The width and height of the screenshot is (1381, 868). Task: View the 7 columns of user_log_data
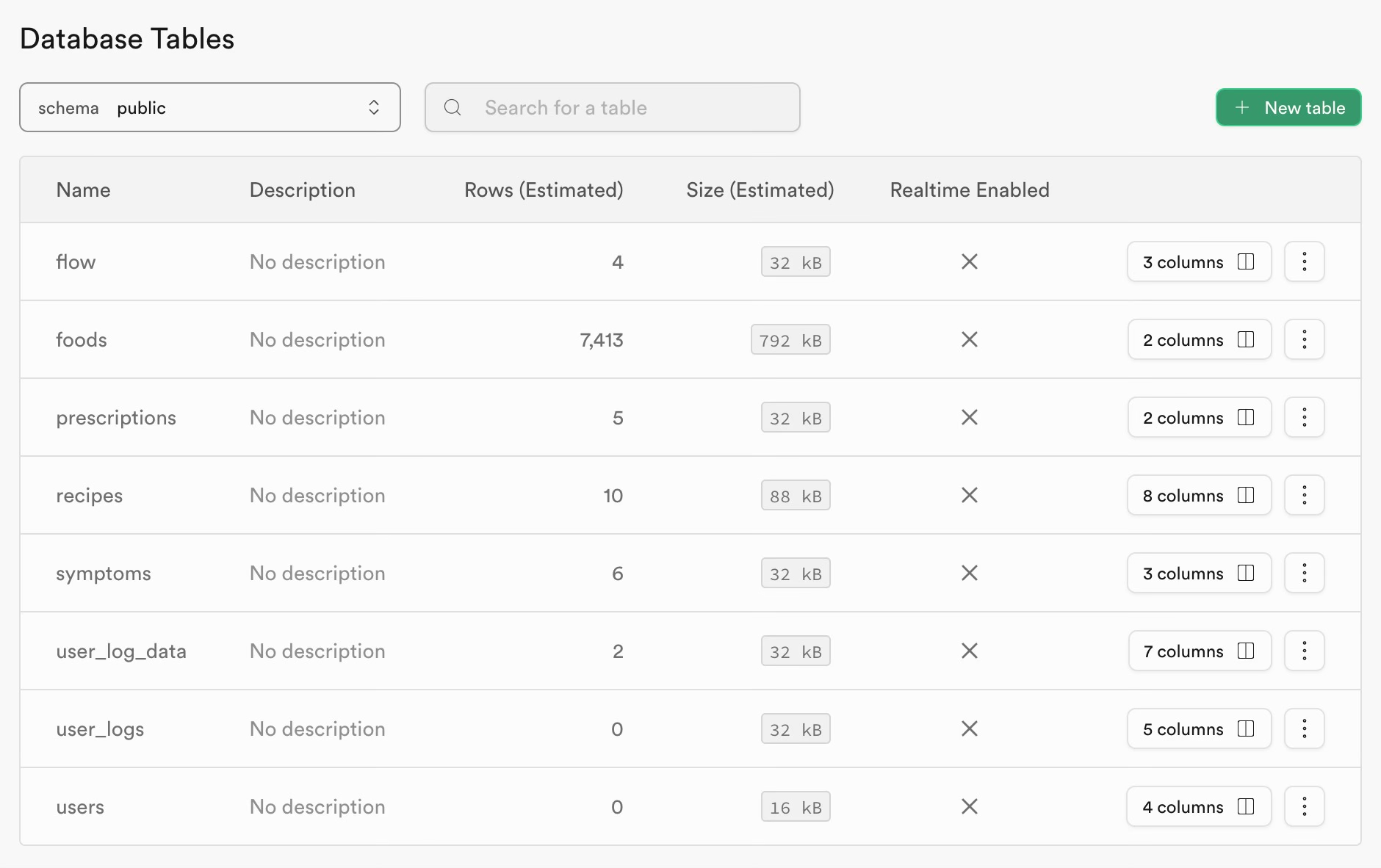pos(1199,651)
